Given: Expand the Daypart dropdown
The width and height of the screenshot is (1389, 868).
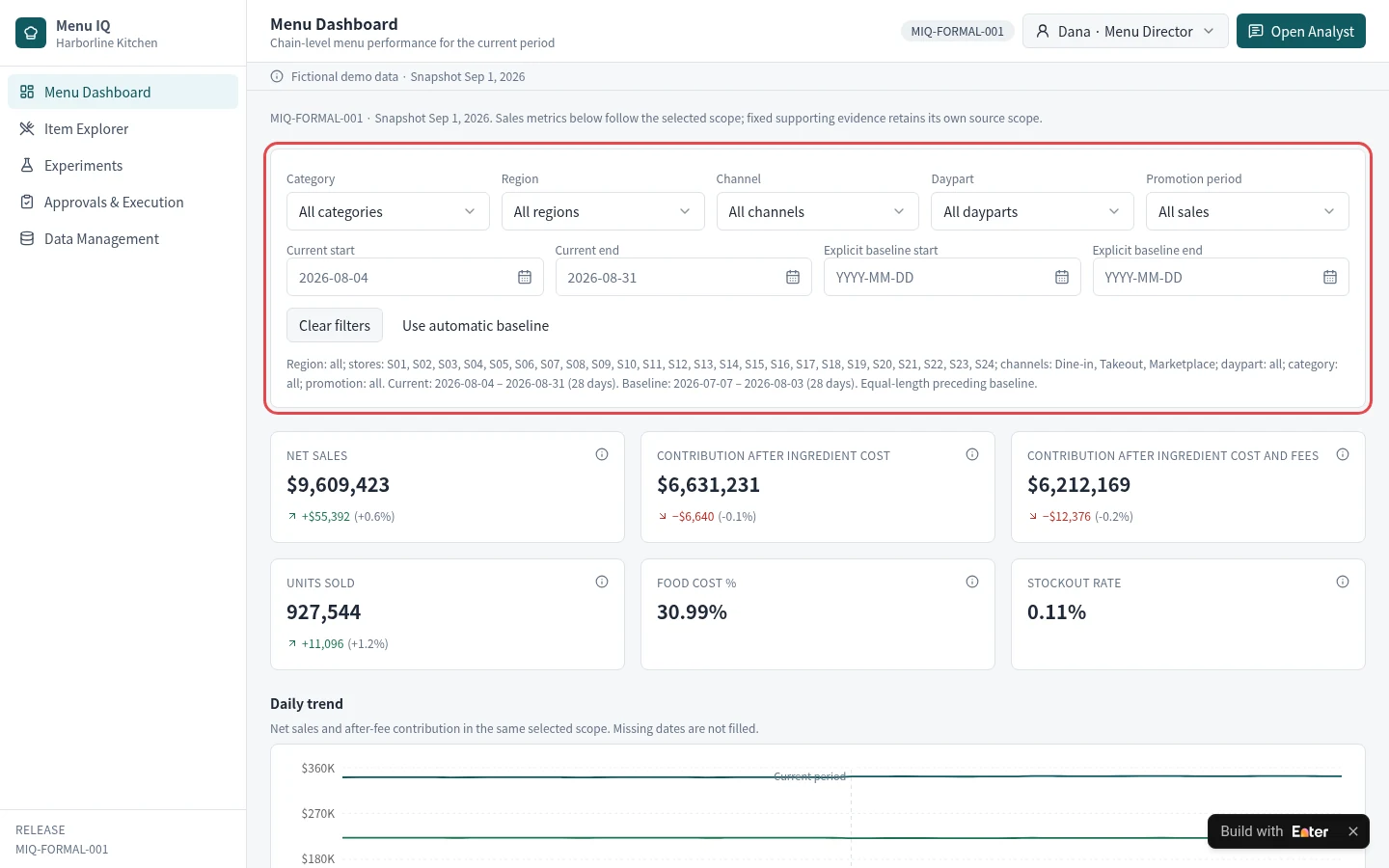Looking at the screenshot, I should pyautogui.click(x=1032, y=211).
